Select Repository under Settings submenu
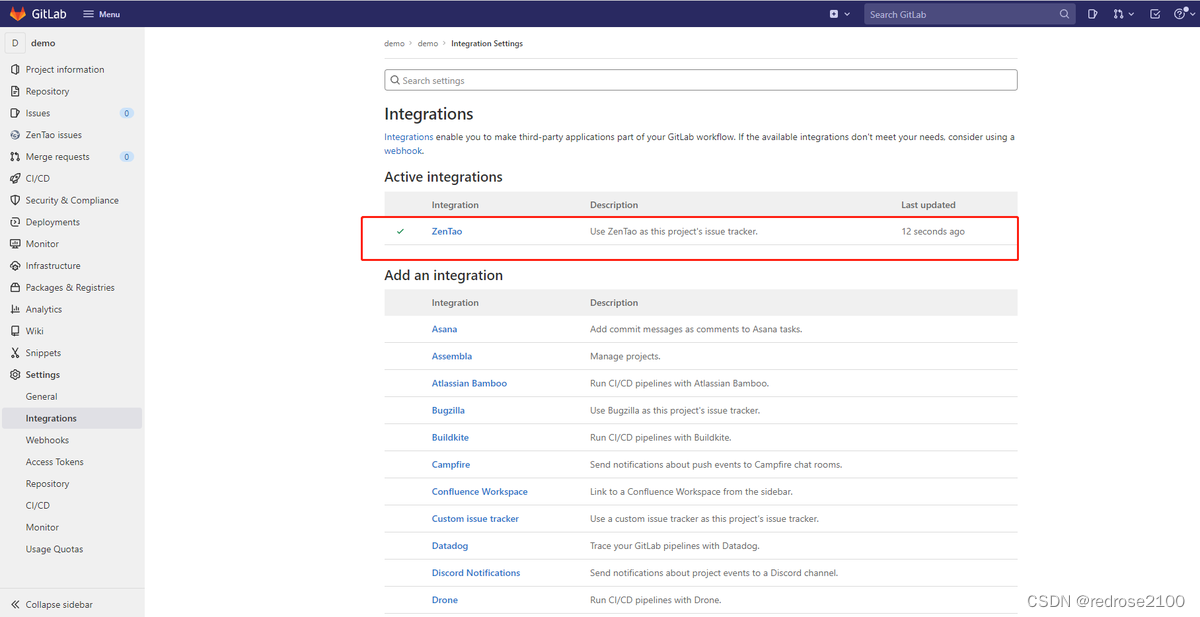This screenshot has height=617, width=1200. click(48, 484)
